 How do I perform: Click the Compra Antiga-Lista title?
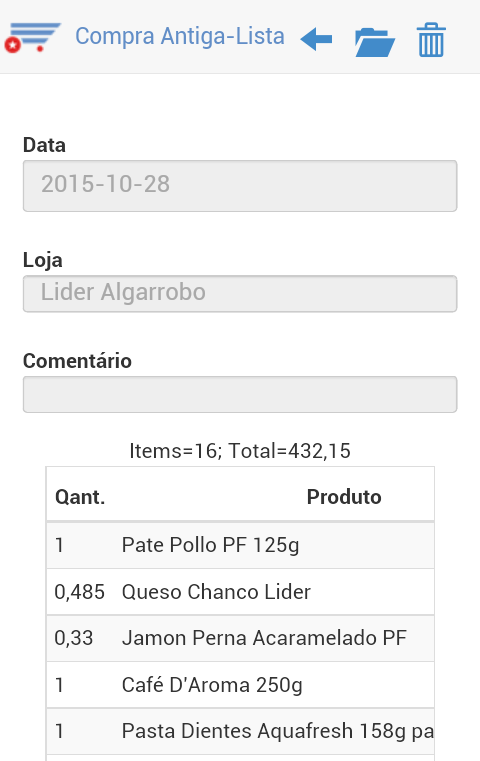pyautogui.click(x=180, y=36)
